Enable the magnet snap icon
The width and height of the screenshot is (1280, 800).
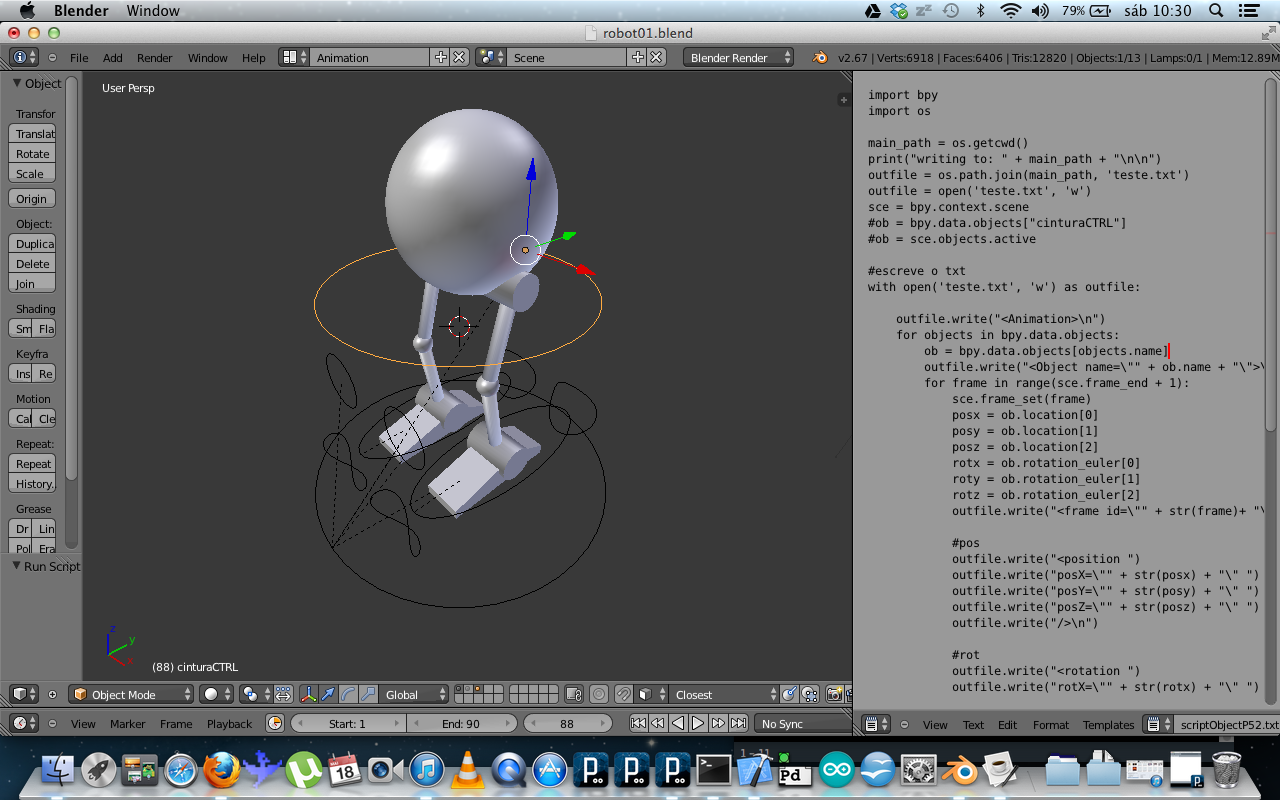click(623, 693)
